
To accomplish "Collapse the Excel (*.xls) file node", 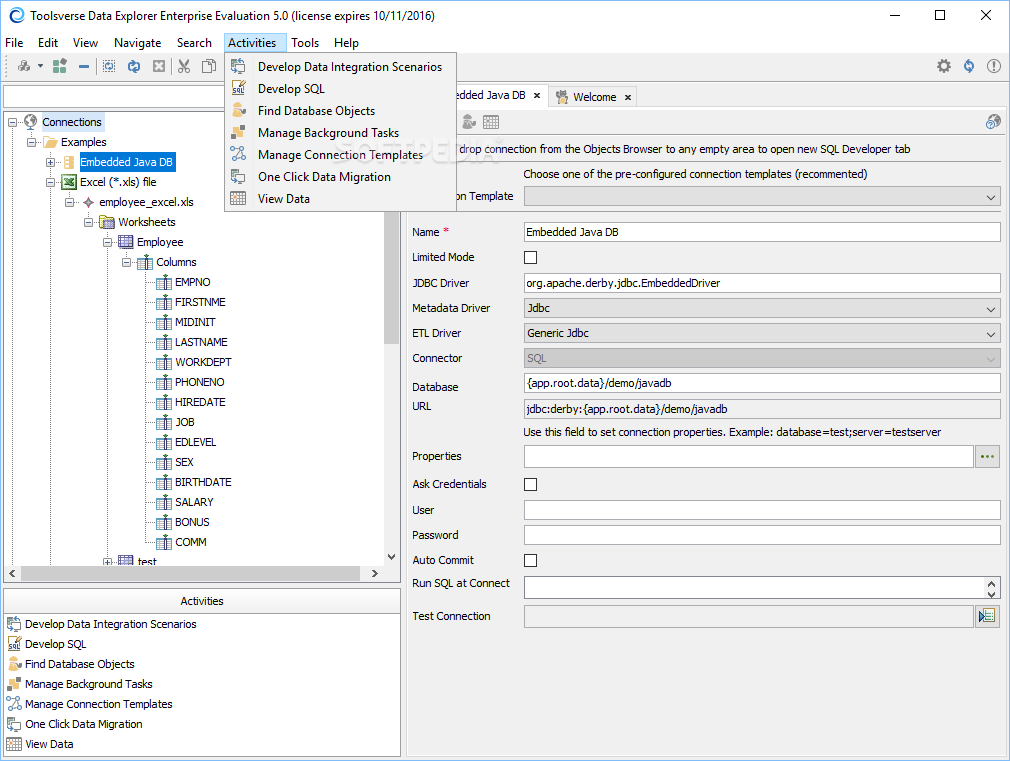I will (x=50, y=182).
